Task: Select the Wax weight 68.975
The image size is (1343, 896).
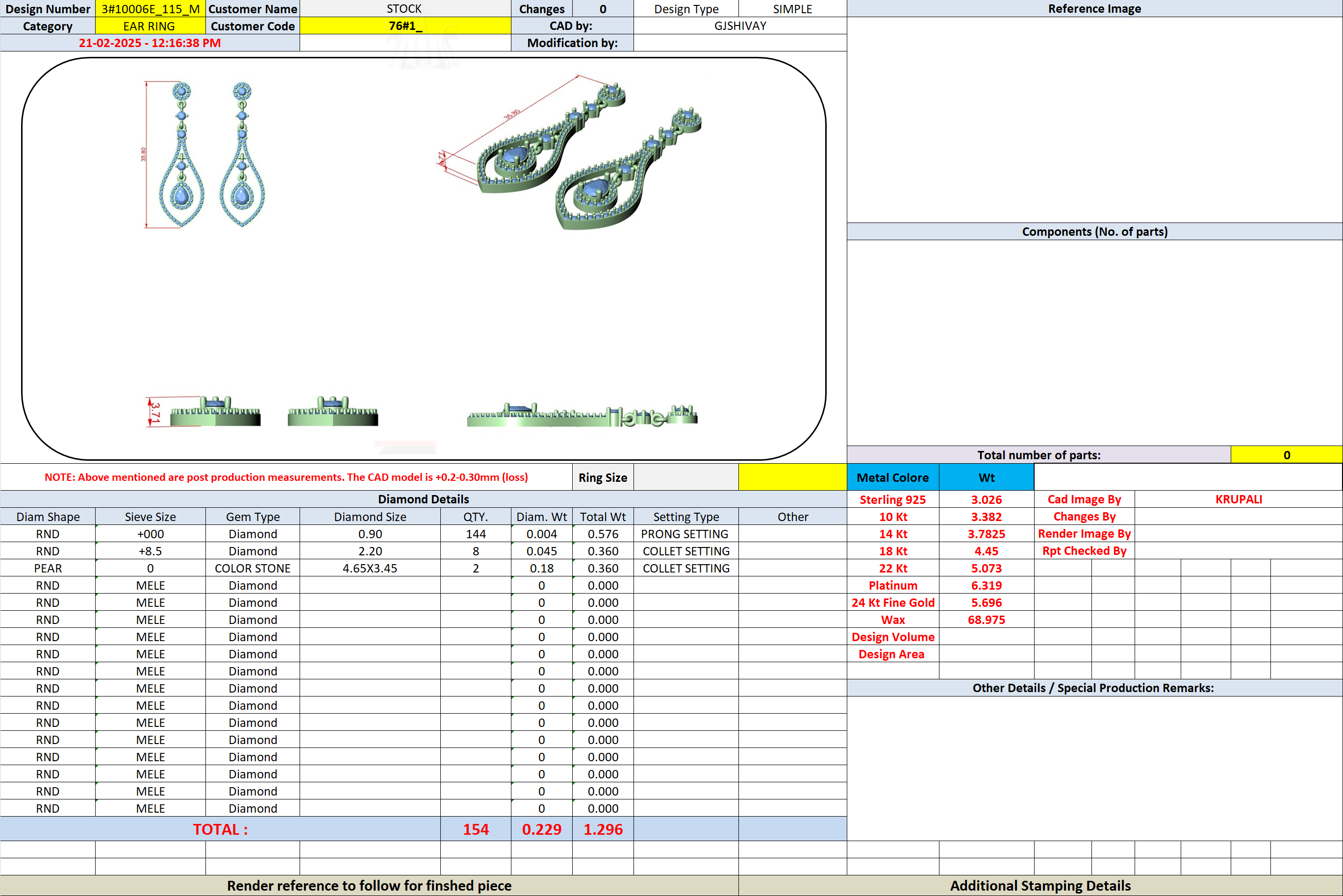Action: (987, 620)
